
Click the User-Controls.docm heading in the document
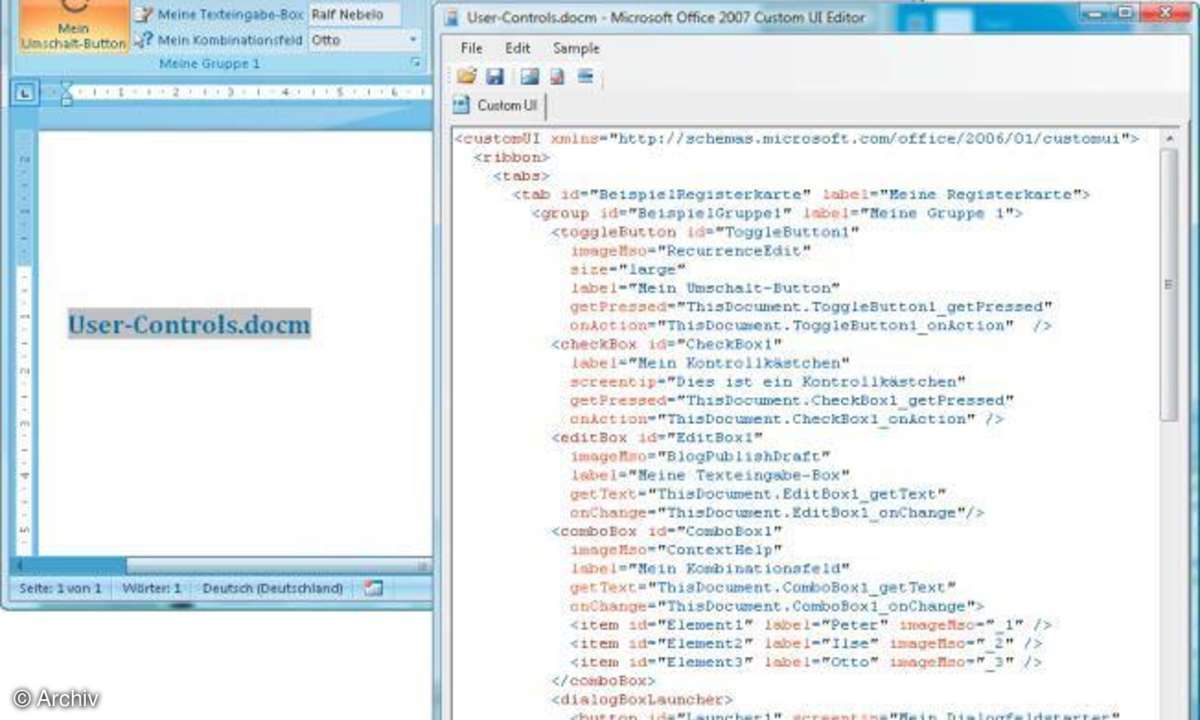(x=189, y=324)
